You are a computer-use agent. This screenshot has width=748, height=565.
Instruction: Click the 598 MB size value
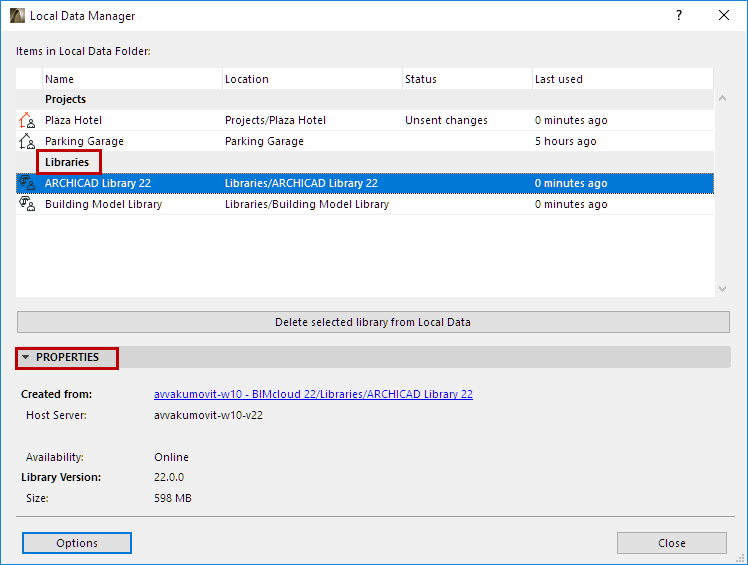tap(173, 498)
